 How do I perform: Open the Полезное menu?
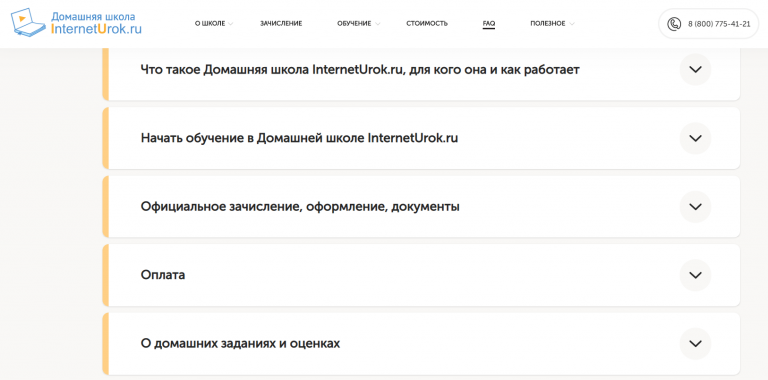548,24
